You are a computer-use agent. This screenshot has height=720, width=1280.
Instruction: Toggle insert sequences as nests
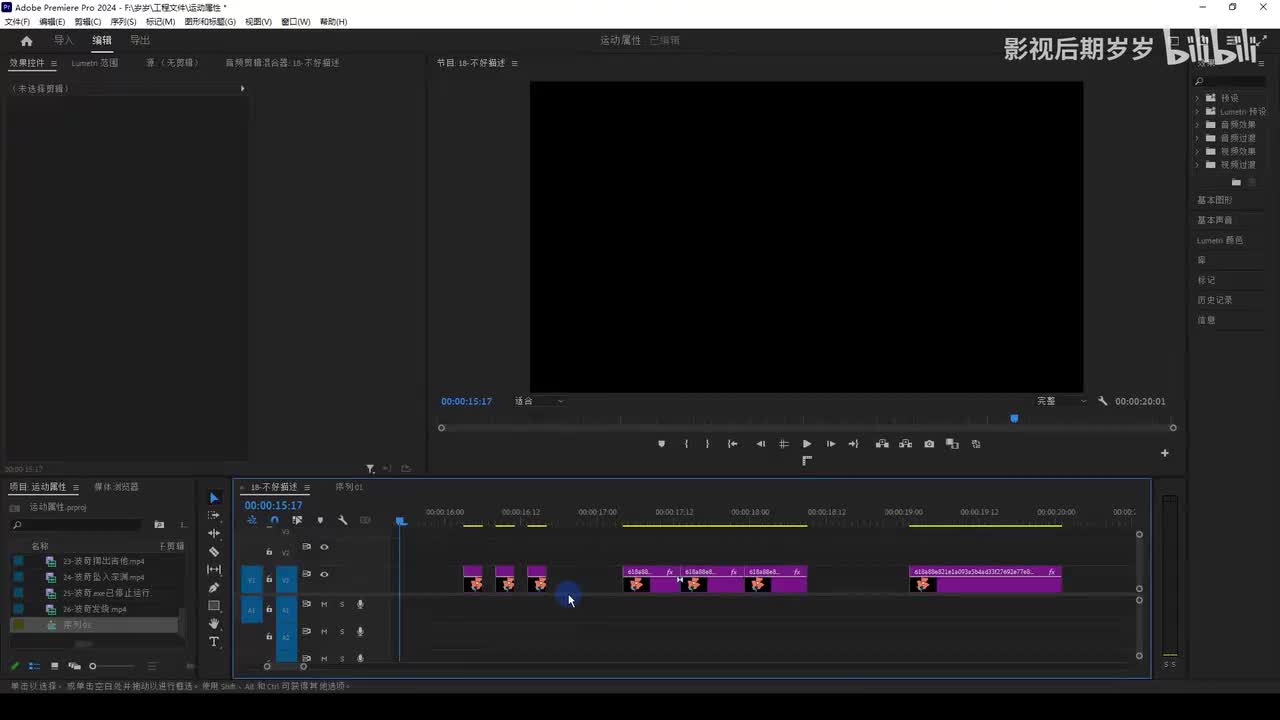coord(252,520)
